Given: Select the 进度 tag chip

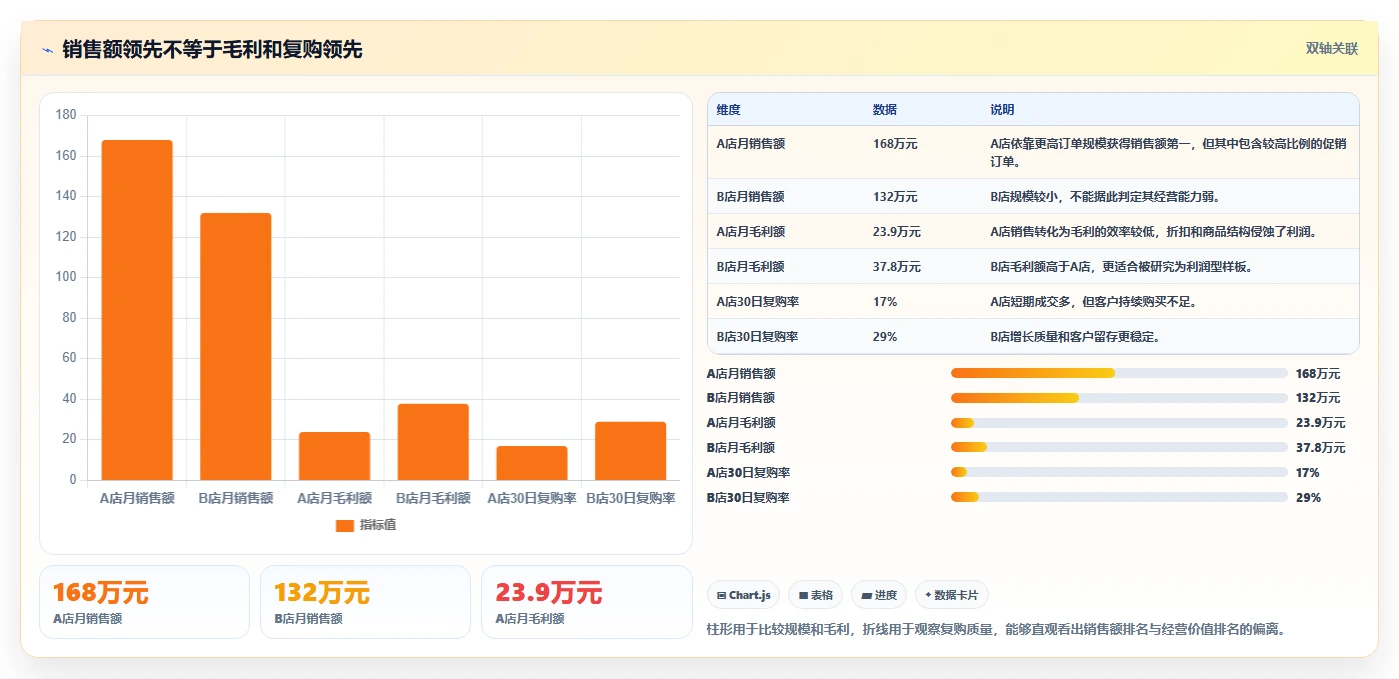Looking at the screenshot, I should pyautogui.click(x=879, y=595).
